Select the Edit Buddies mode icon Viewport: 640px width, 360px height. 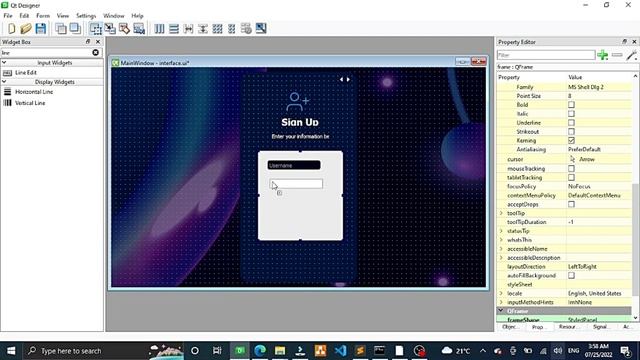[124, 29]
